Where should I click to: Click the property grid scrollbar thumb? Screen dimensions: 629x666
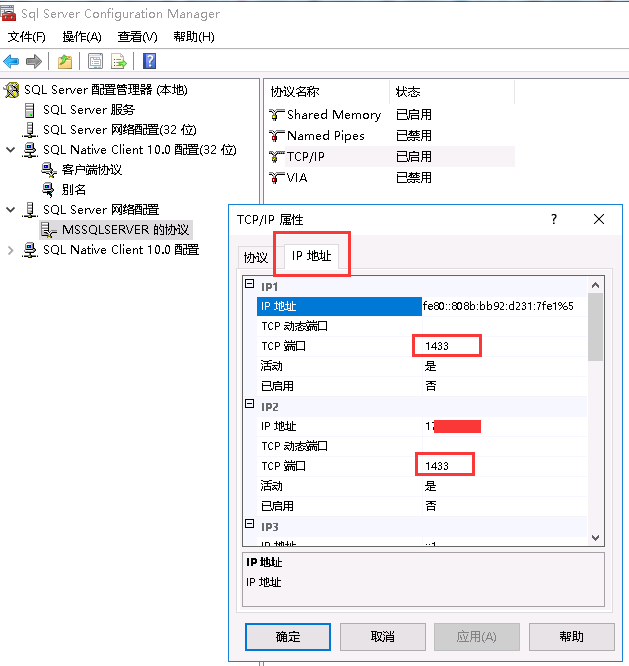595,327
